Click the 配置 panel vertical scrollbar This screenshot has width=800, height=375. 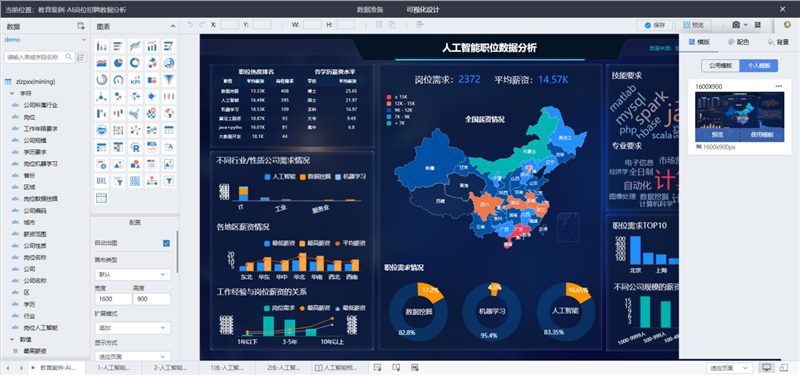coord(177,251)
